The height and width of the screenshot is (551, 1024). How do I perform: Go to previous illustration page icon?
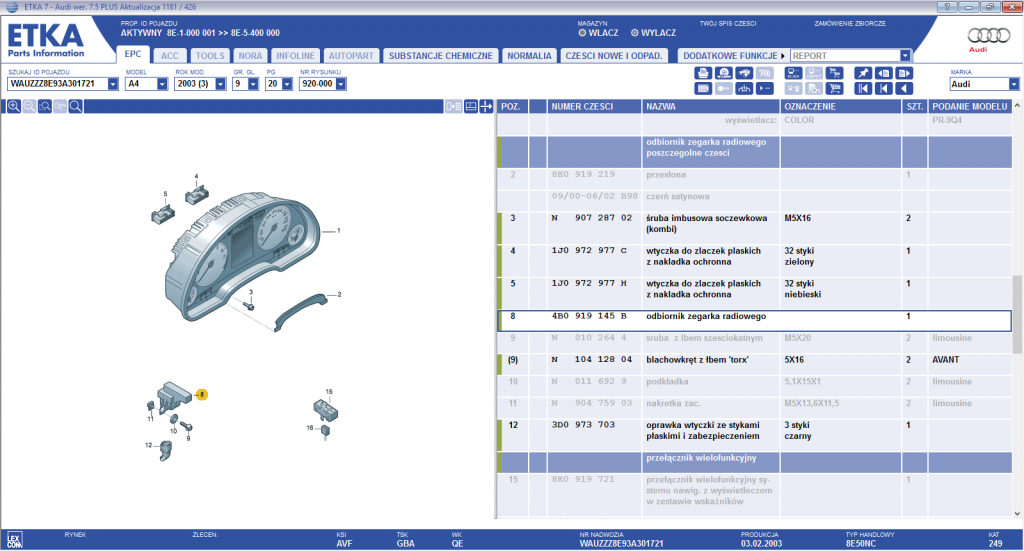click(x=884, y=73)
